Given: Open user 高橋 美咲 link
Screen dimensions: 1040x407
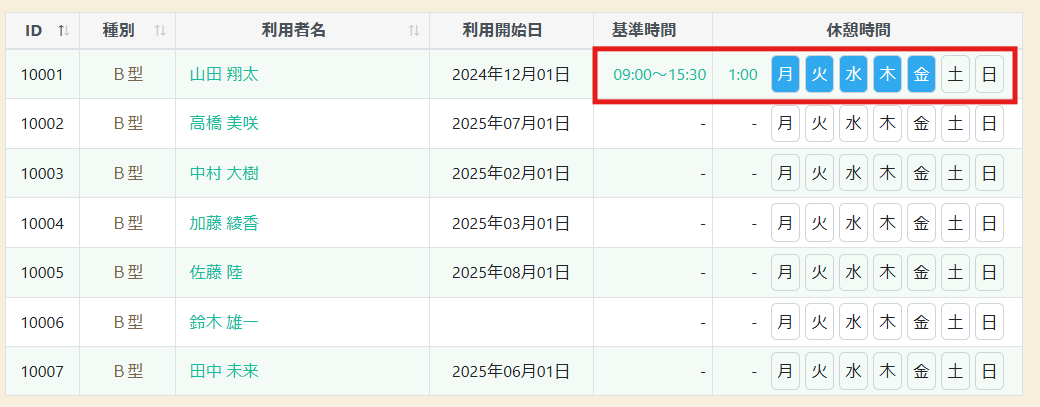Looking at the screenshot, I should tap(224, 124).
